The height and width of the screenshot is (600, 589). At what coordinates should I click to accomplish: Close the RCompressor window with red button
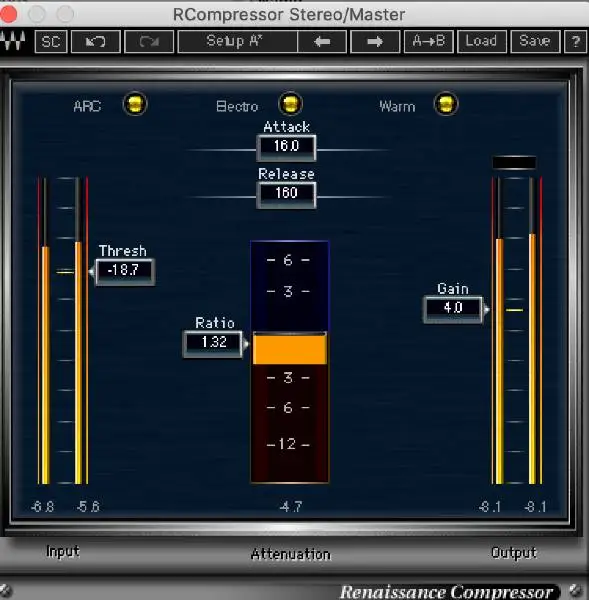pos(8,15)
